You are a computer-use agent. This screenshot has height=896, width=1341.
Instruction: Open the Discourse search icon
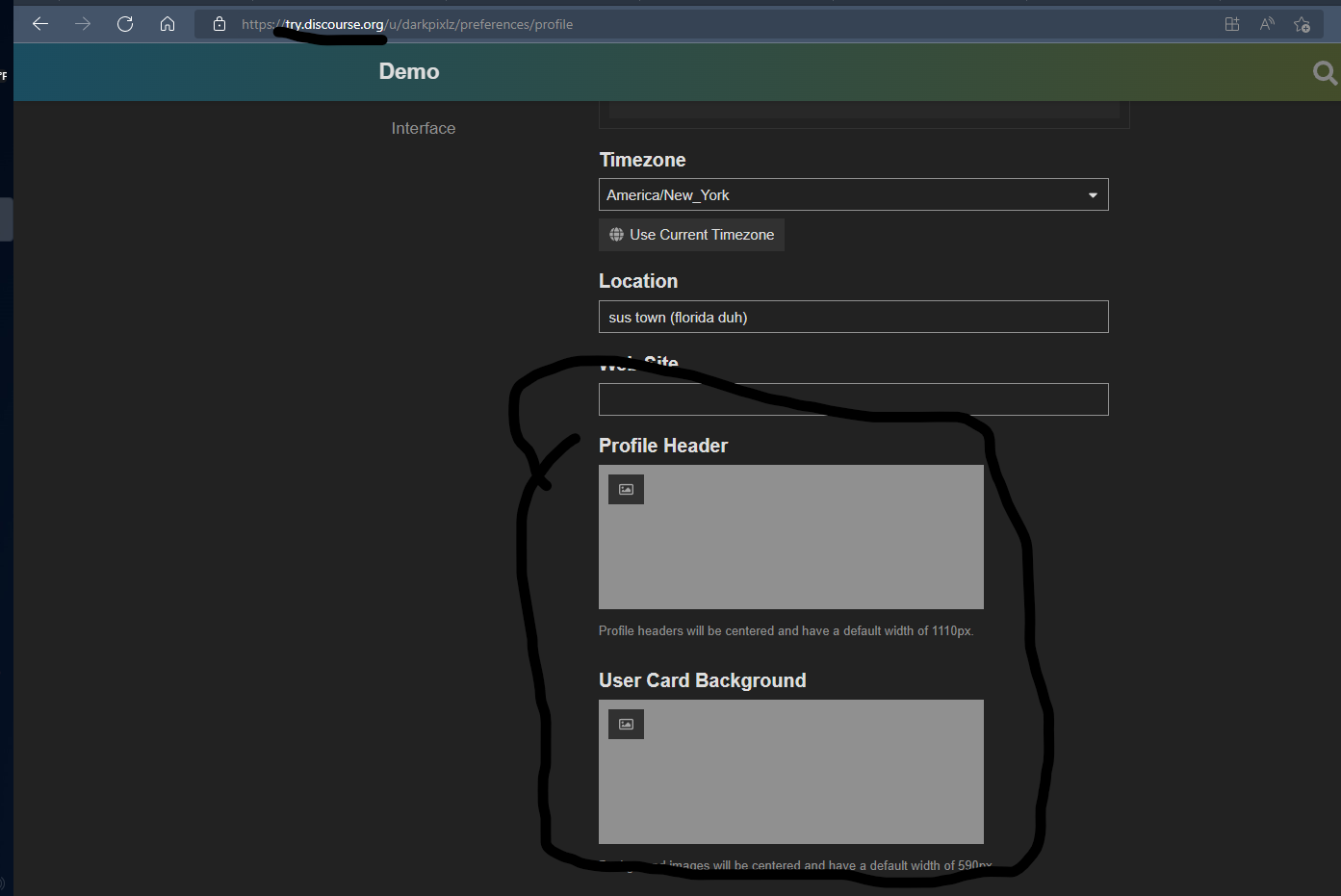pyautogui.click(x=1324, y=72)
